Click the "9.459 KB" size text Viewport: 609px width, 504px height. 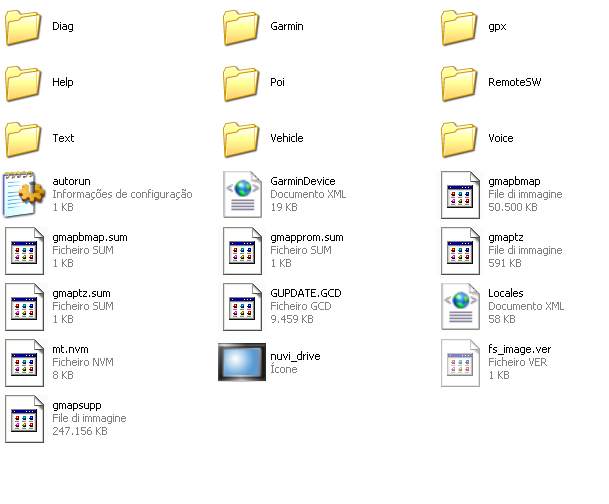pyautogui.click(x=292, y=319)
